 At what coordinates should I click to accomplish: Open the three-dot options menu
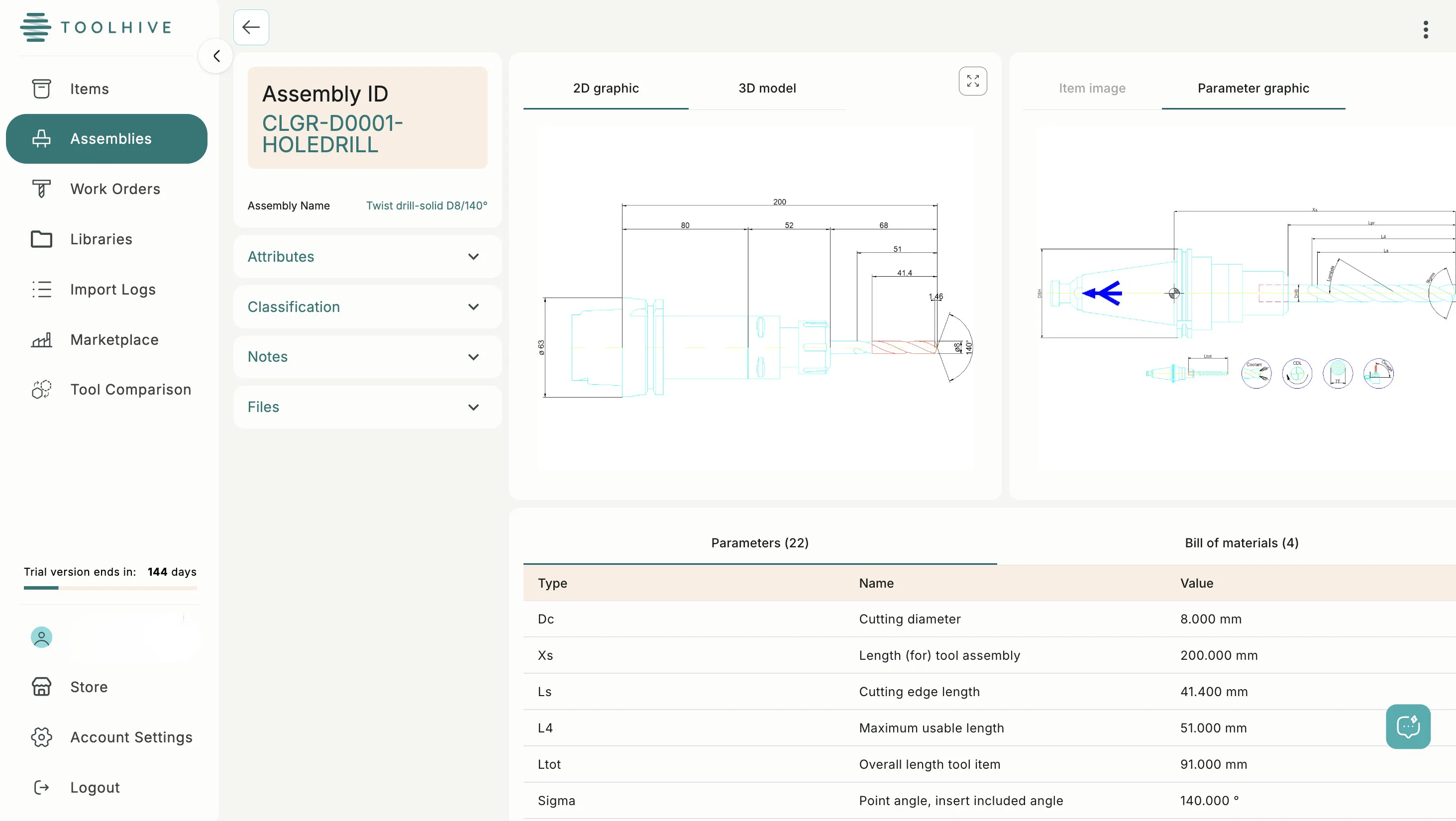(1426, 29)
